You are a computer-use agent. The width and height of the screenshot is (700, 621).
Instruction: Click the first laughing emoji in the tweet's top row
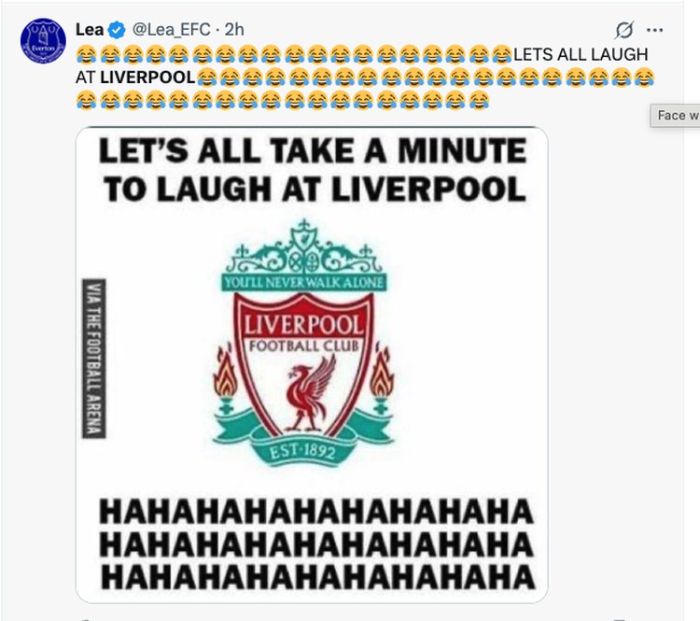(86, 54)
